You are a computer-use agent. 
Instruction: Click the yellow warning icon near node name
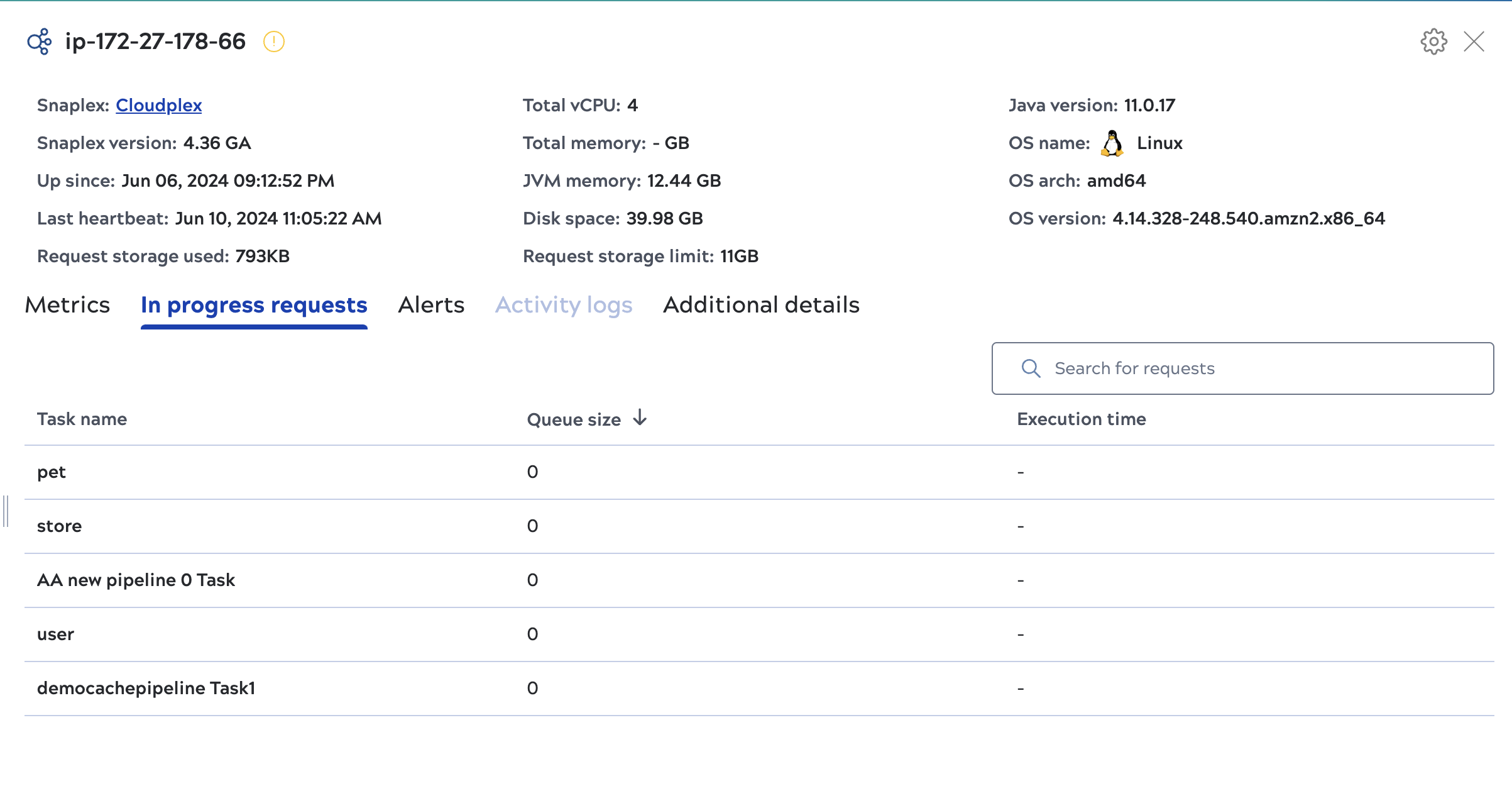(273, 42)
